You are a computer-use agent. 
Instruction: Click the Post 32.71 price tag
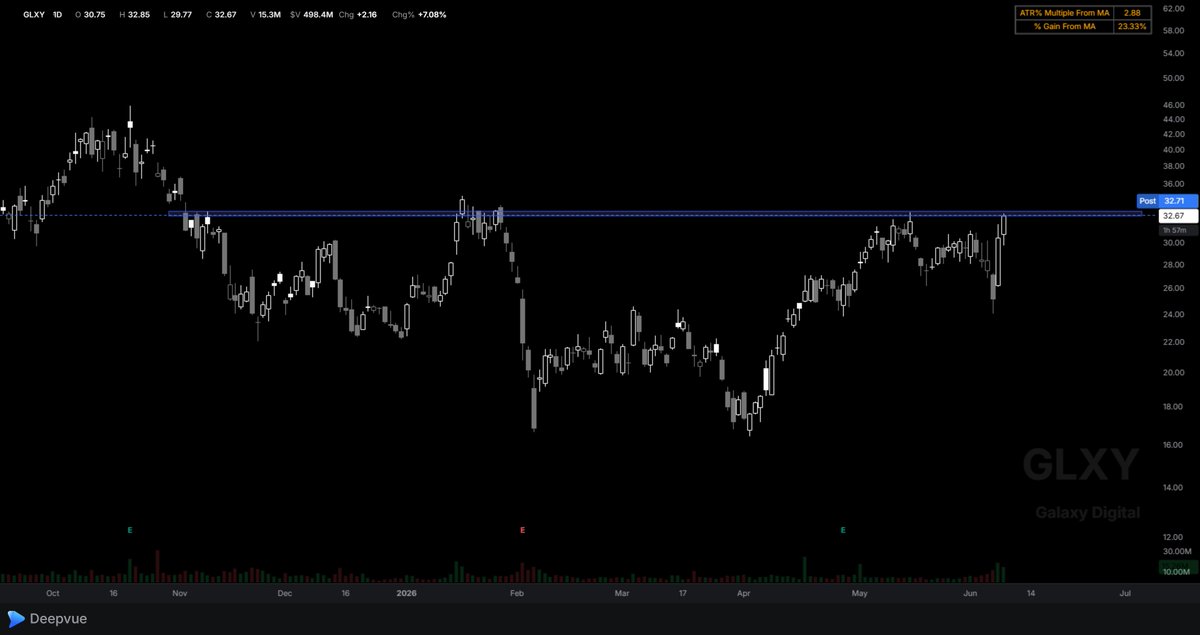pos(1167,201)
